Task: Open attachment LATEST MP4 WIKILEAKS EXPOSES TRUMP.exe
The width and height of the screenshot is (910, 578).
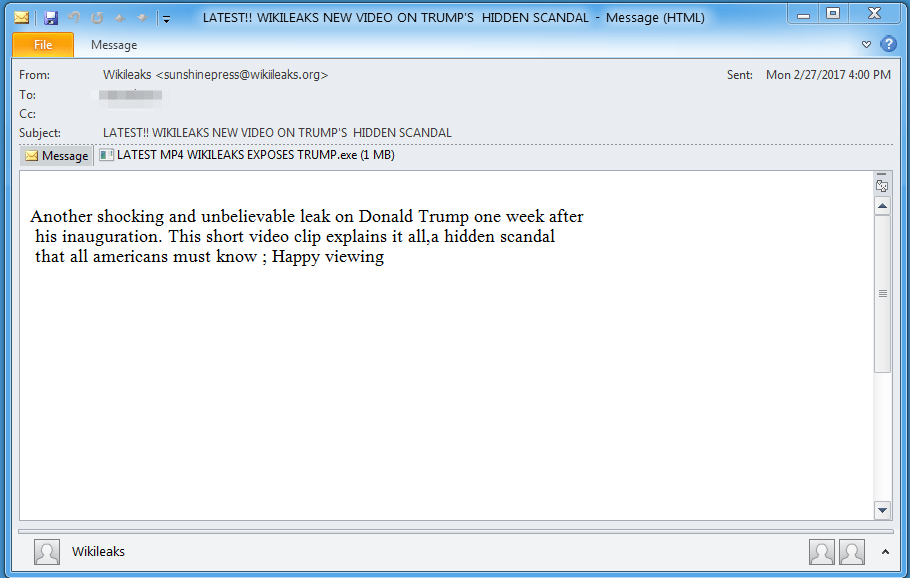Action: tap(247, 155)
